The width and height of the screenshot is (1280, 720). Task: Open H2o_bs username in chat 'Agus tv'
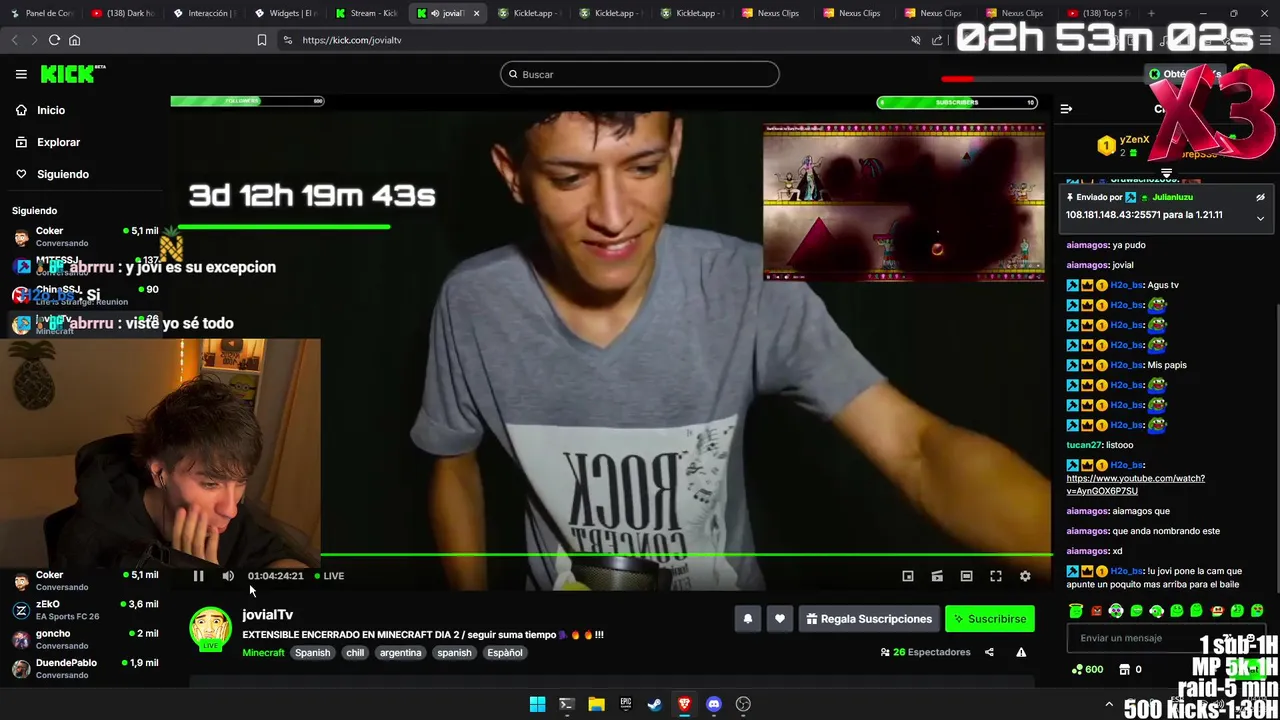(1126, 285)
